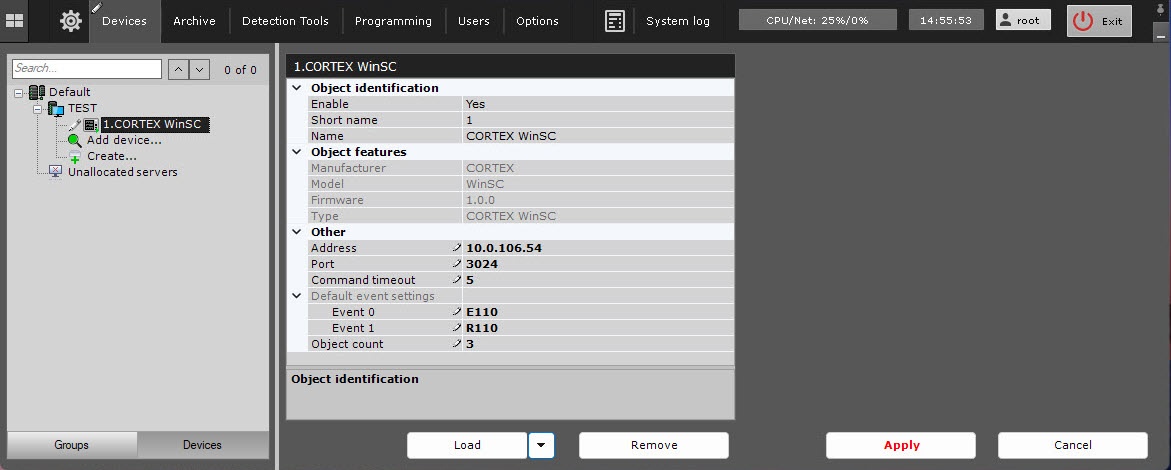The image size is (1171, 470).
Task: Click the CORTEX WinSC device icon
Action: click(x=90, y=125)
